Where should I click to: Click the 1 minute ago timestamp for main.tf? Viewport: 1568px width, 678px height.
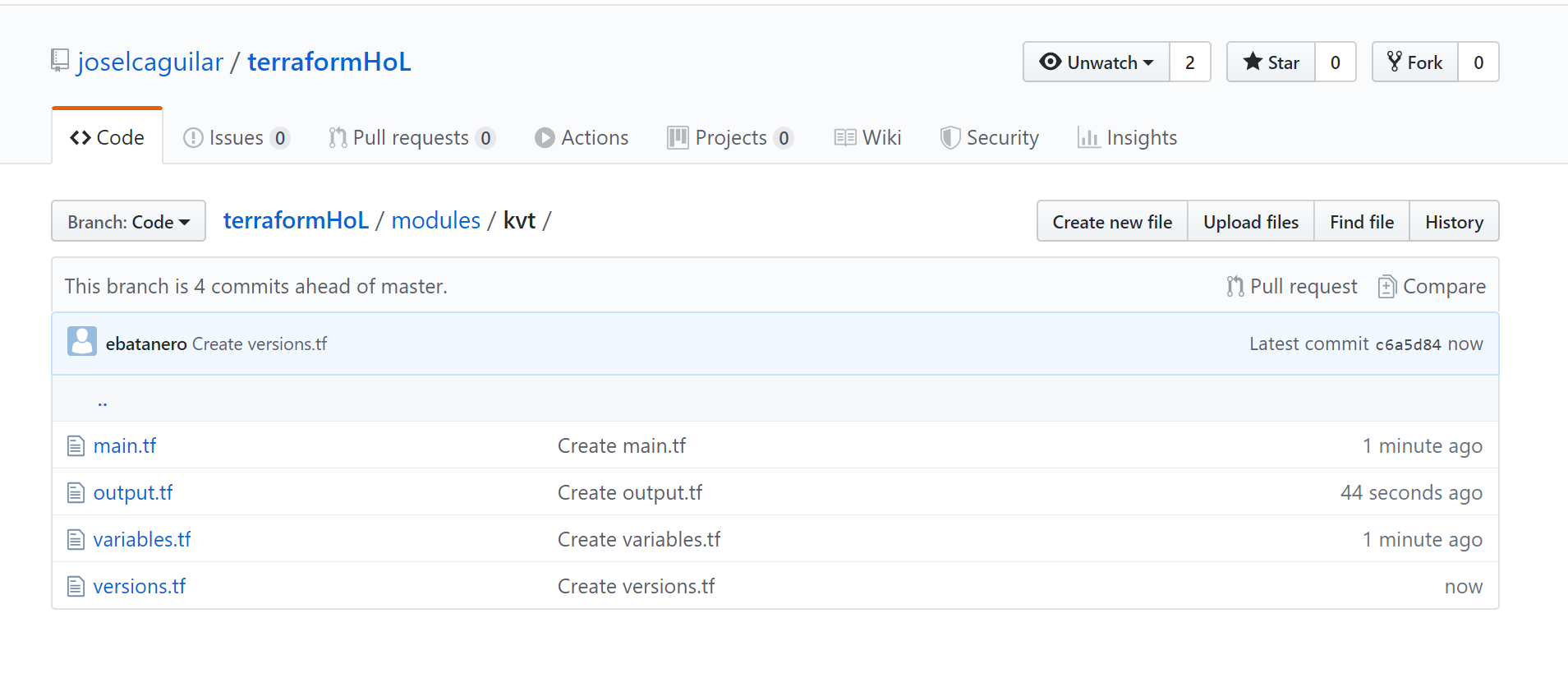(x=1423, y=445)
